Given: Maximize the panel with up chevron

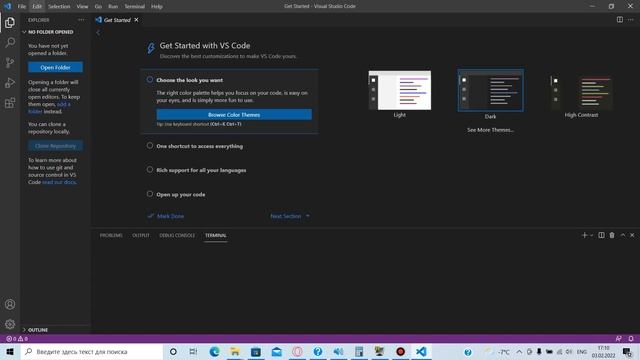Looking at the screenshot, I should click(x=622, y=235).
